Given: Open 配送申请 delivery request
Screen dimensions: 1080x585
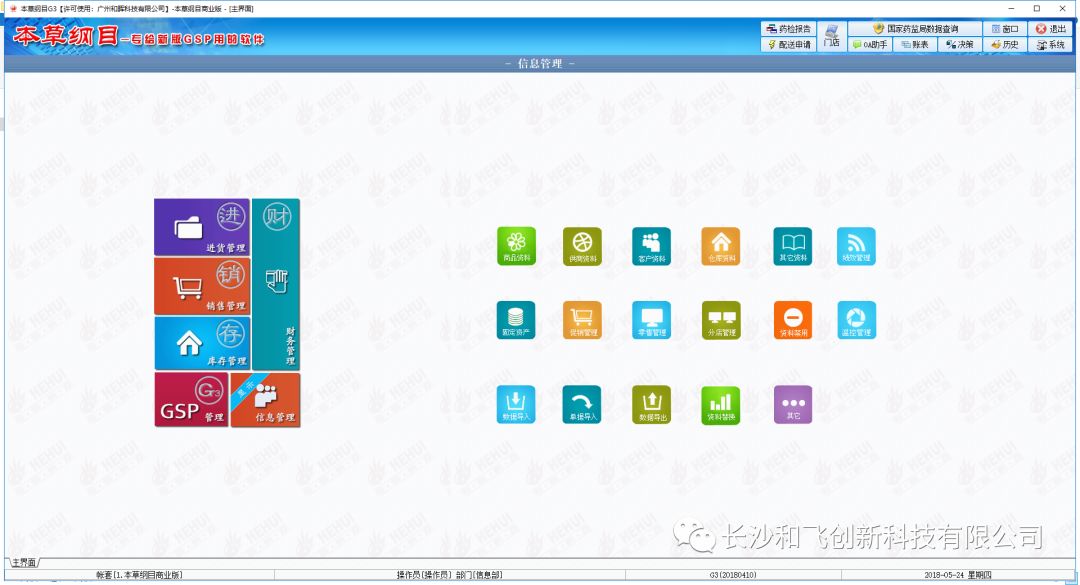Looking at the screenshot, I should pyautogui.click(x=789, y=44).
